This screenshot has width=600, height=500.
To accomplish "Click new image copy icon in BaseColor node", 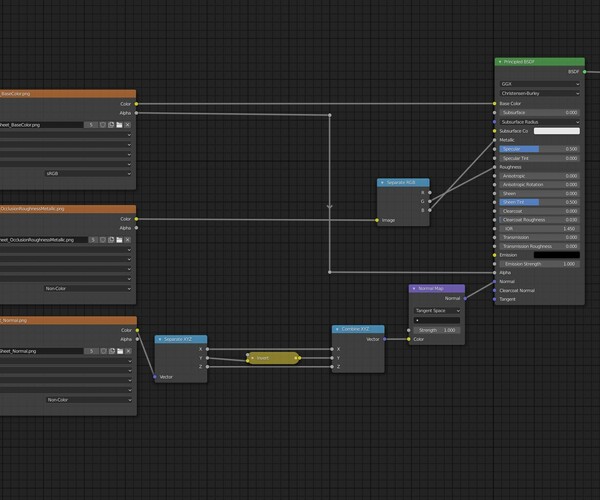I will 111,125.
